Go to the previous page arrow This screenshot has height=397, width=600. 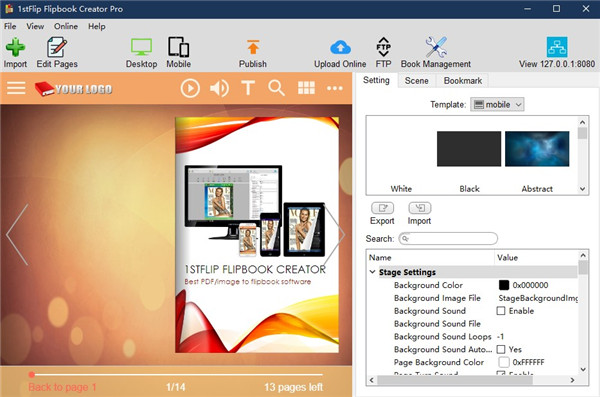pyautogui.click(x=17, y=234)
